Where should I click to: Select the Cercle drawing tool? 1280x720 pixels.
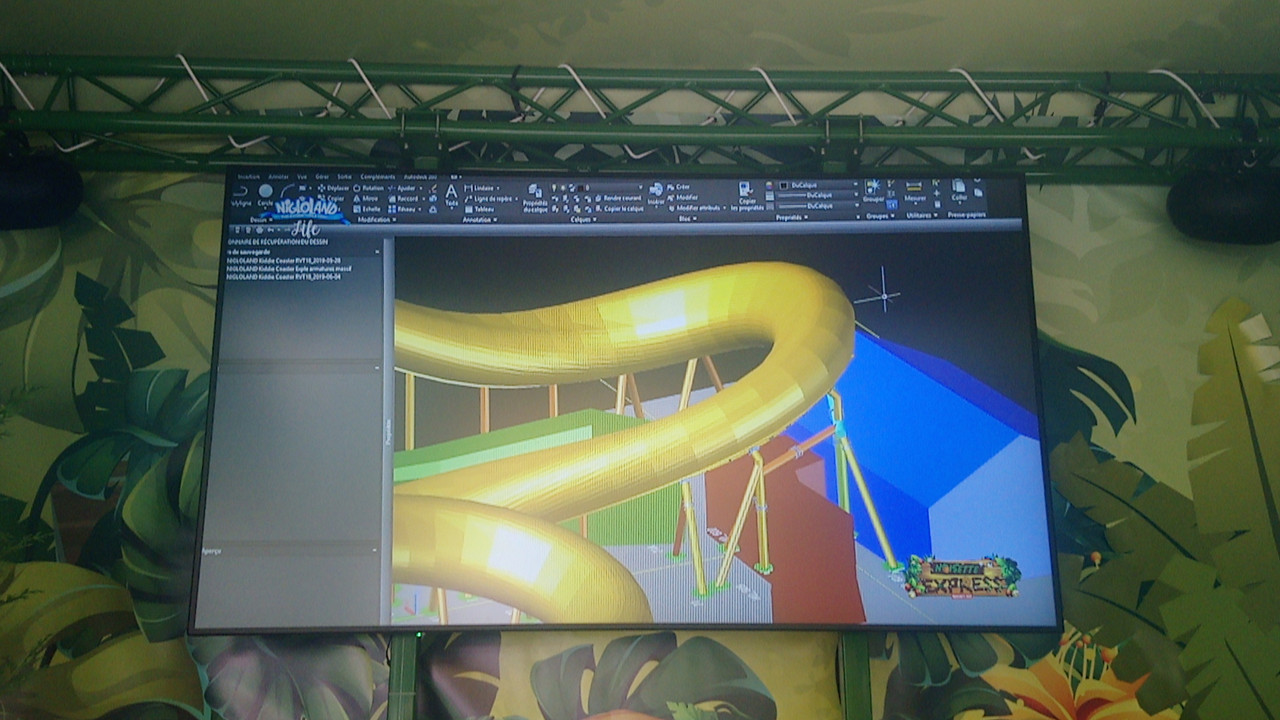(265, 194)
